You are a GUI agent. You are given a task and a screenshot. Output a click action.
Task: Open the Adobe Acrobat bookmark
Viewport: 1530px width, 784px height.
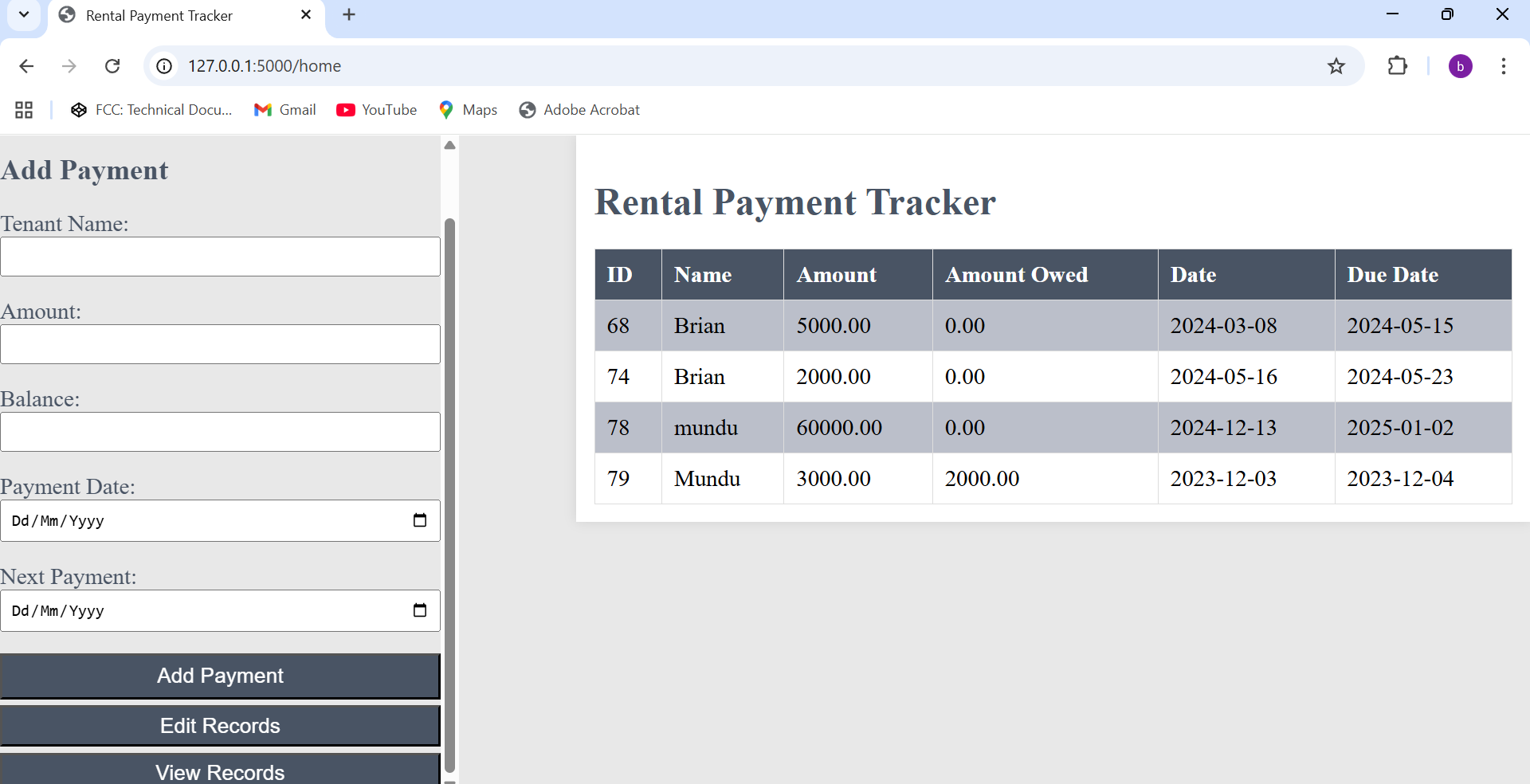(579, 110)
